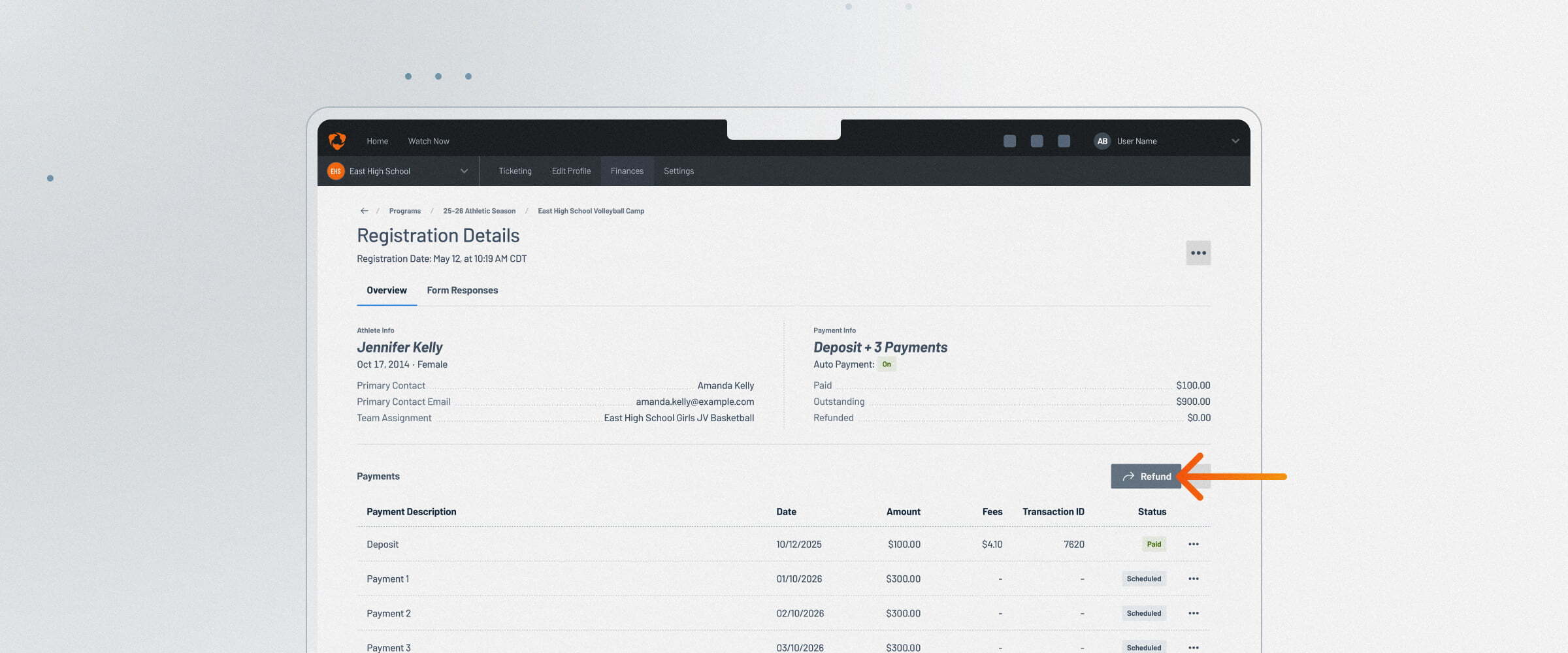Image resolution: width=1568 pixels, height=653 pixels.
Task: Open the three-dot menu for Payment 2
Action: 1194,613
